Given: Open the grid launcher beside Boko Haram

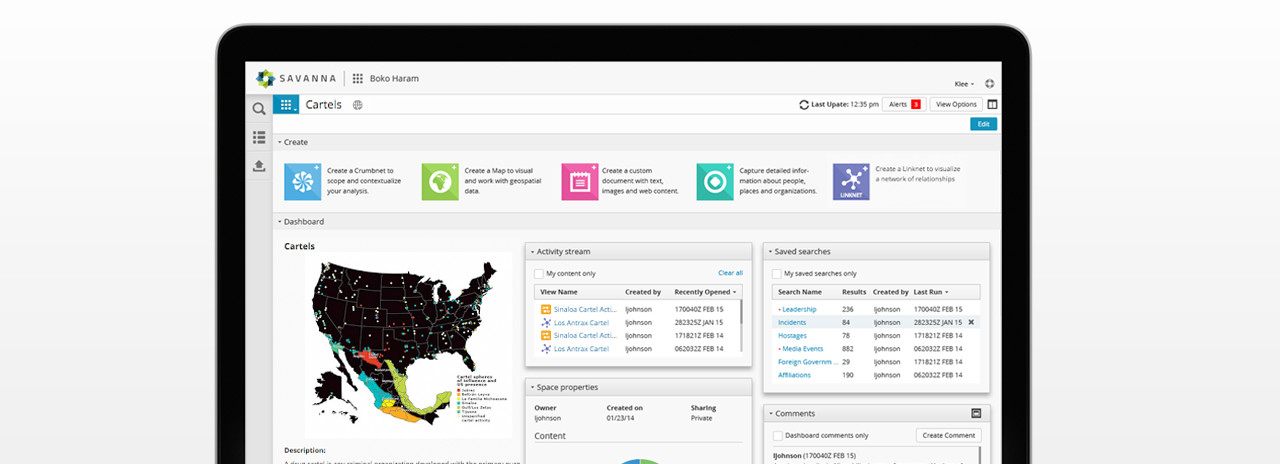Looking at the screenshot, I should click(358, 79).
